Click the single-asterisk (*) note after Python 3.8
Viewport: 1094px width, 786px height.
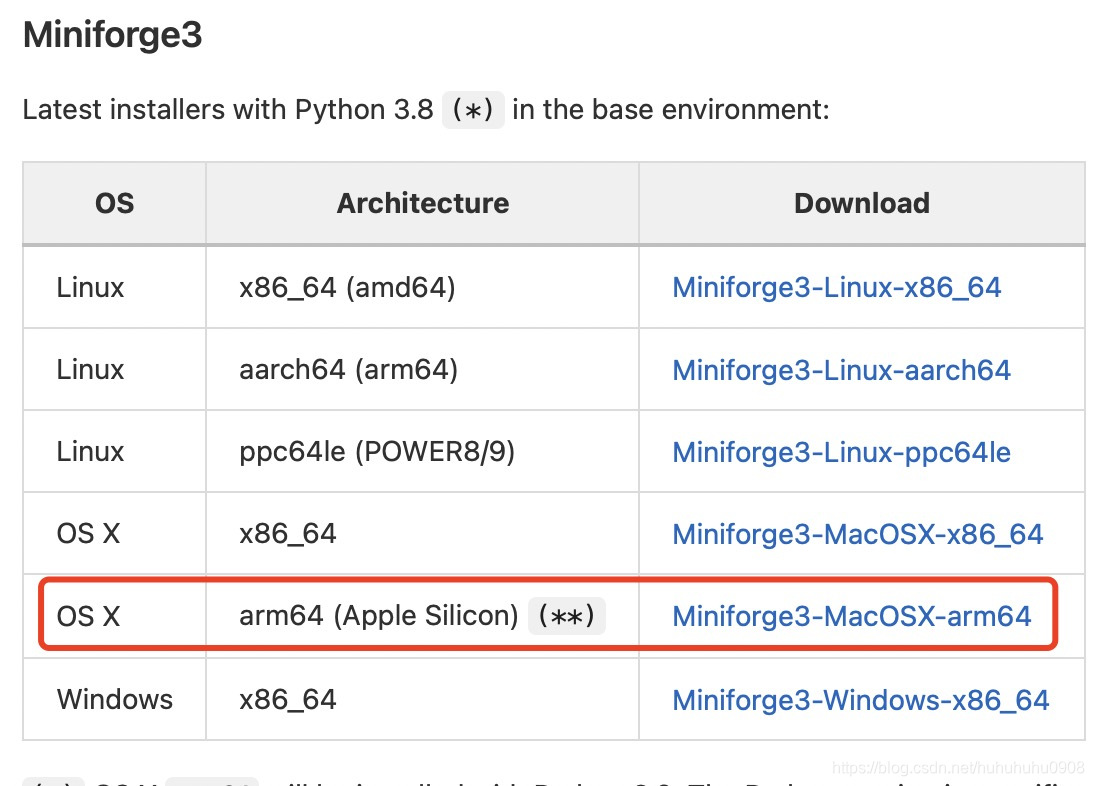point(473,109)
